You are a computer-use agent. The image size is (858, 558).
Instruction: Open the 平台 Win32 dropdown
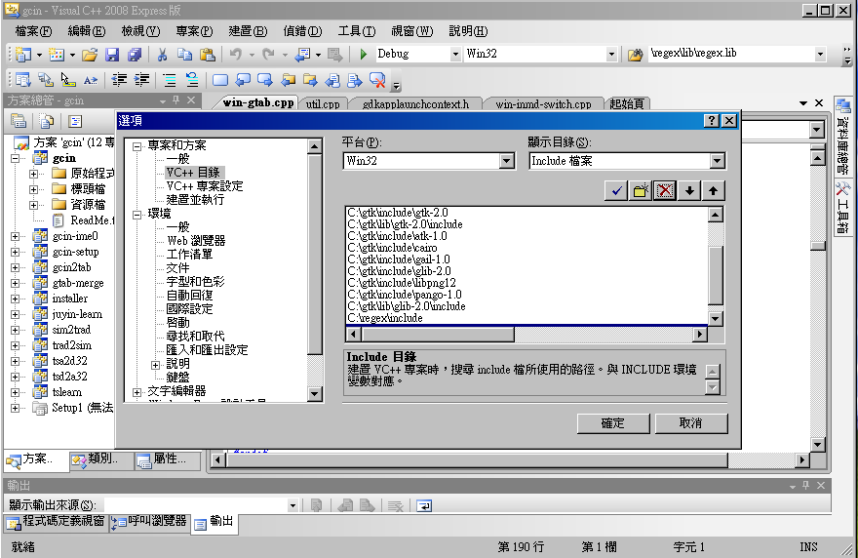click(506, 161)
